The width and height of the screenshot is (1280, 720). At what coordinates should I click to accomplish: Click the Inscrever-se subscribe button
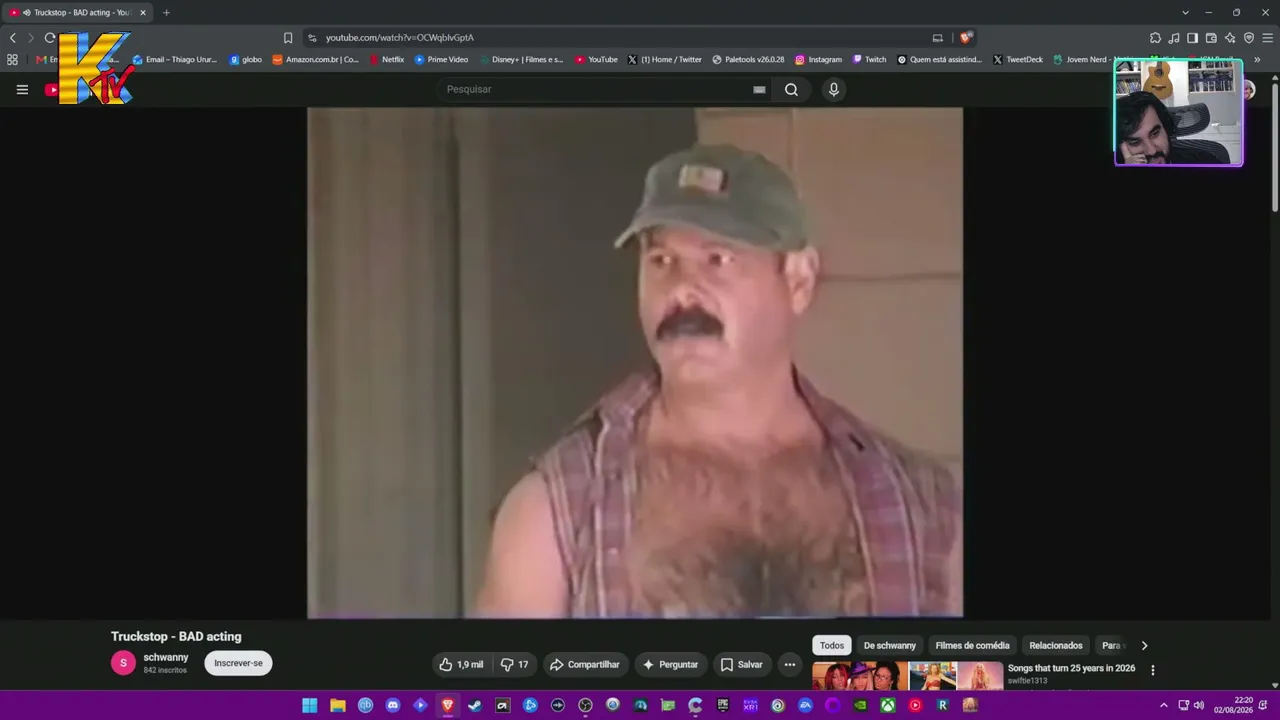[238, 663]
